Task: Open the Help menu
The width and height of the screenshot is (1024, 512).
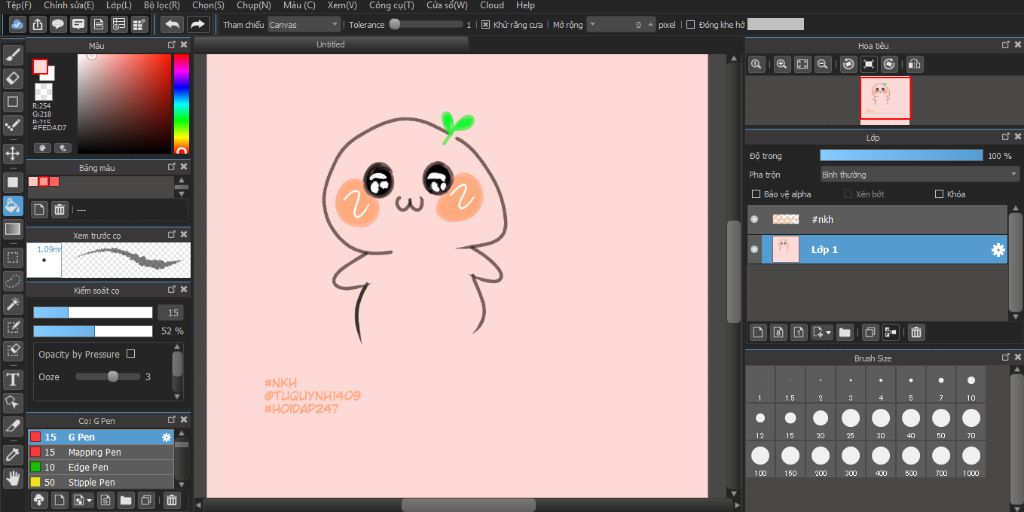Action: (525, 5)
